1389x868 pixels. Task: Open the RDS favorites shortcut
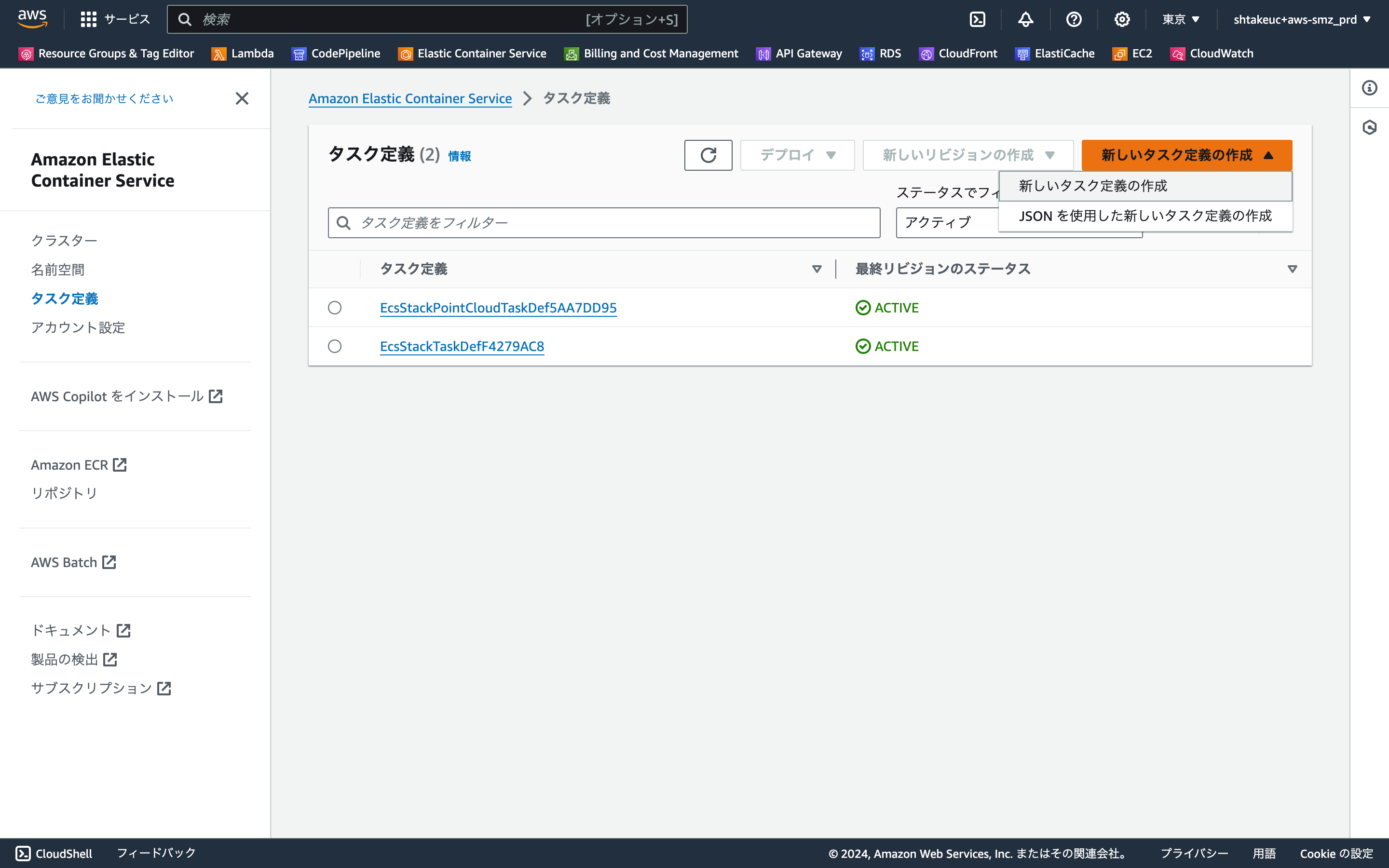tap(881, 54)
